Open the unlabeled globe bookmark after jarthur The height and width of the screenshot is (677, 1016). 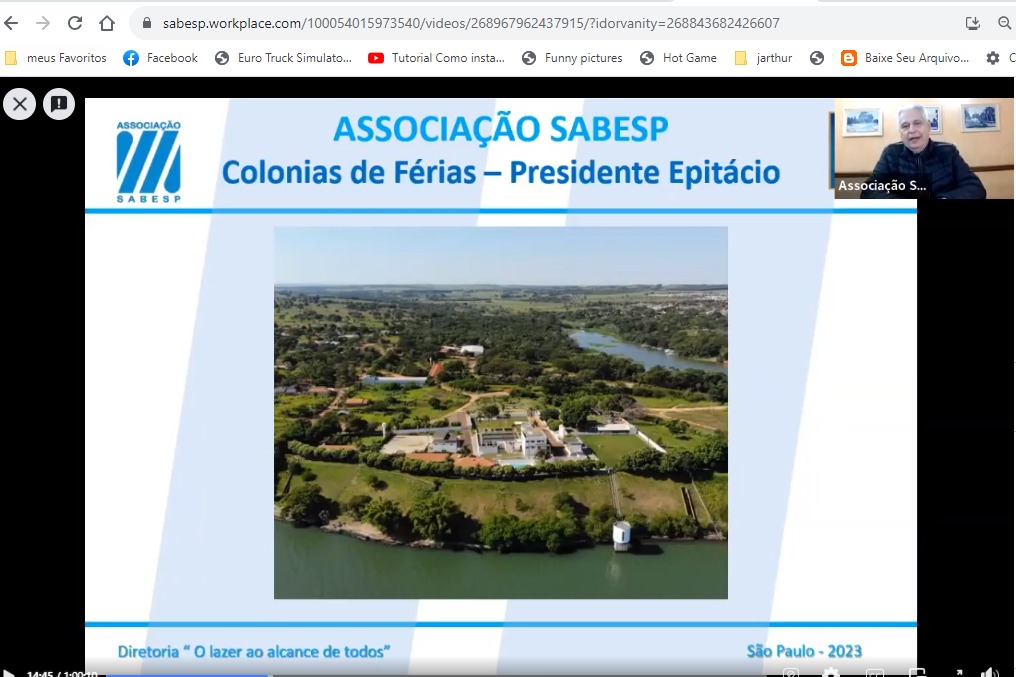(x=817, y=58)
